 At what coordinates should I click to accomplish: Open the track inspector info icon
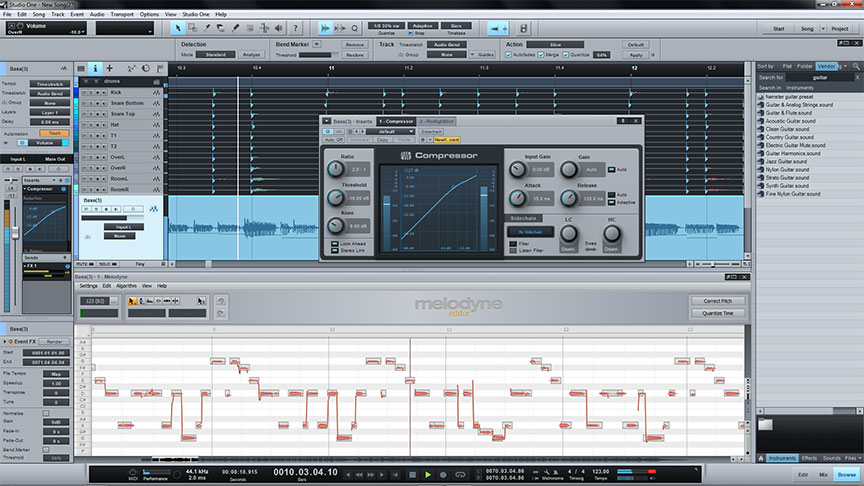(95, 68)
